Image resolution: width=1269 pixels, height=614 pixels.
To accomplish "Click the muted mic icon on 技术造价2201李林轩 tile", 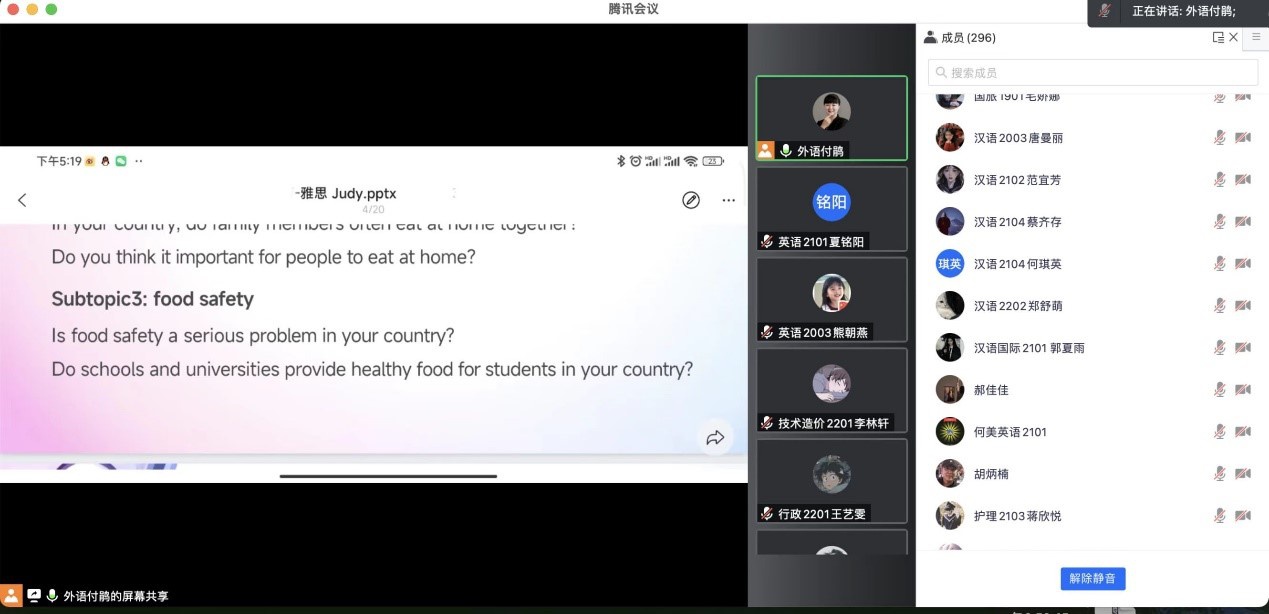I will pyautogui.click(x=767, y=423).
